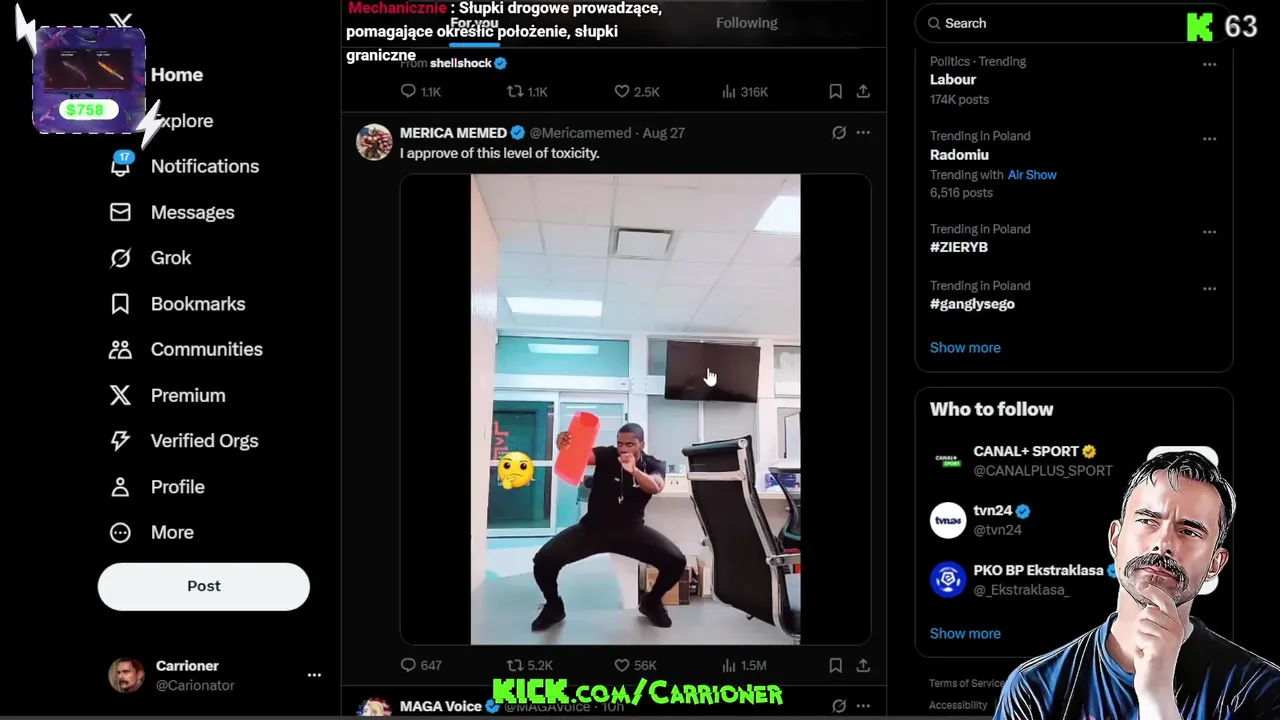This screenshot has width=1280, height=720.
Task: Repost the MERICA MEMED post
Action: (x=529, y=665)
